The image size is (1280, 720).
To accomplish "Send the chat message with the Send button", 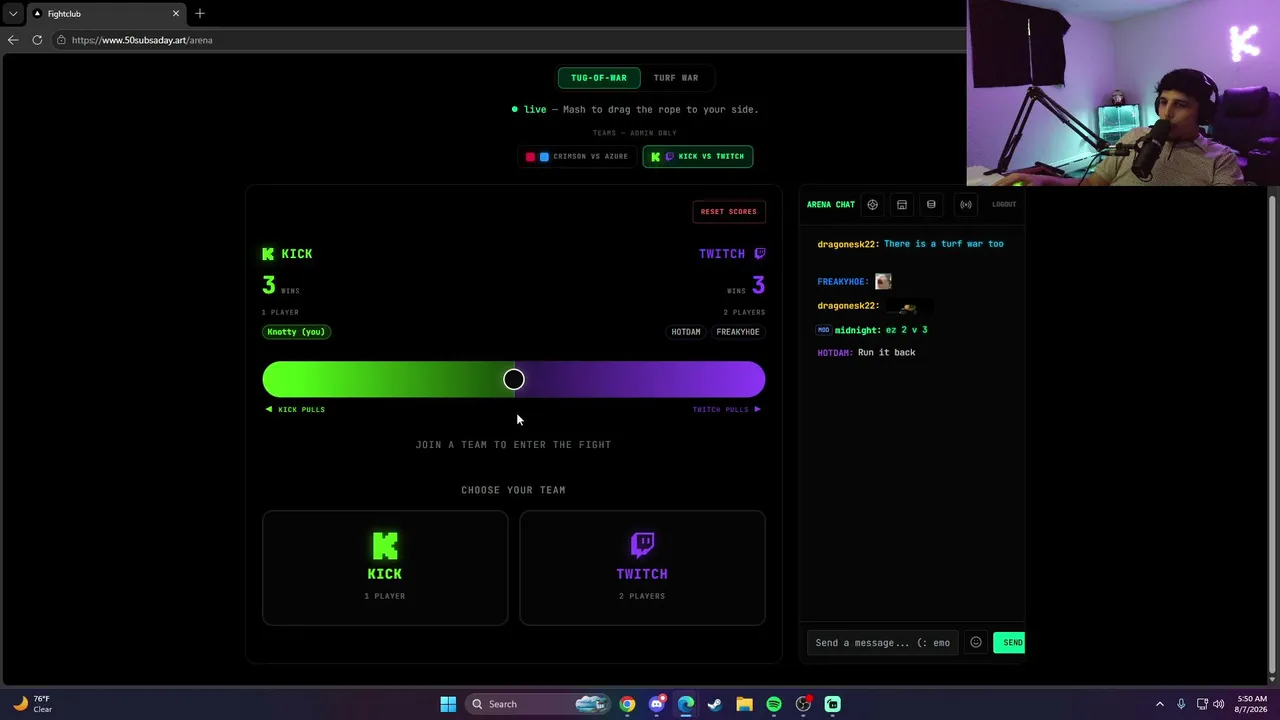I will [1009, 642].
